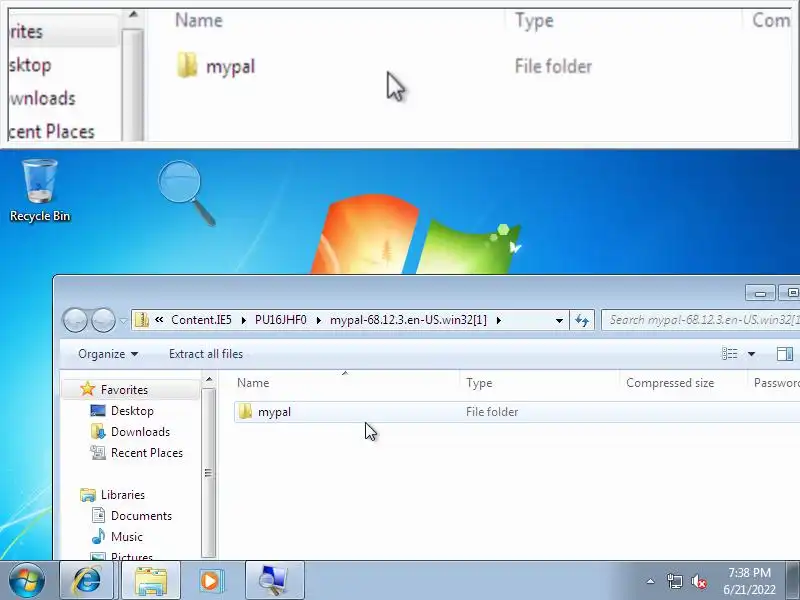Click the muted volume tray icon
Screen dimensions: 800x600
pos(698,581)
